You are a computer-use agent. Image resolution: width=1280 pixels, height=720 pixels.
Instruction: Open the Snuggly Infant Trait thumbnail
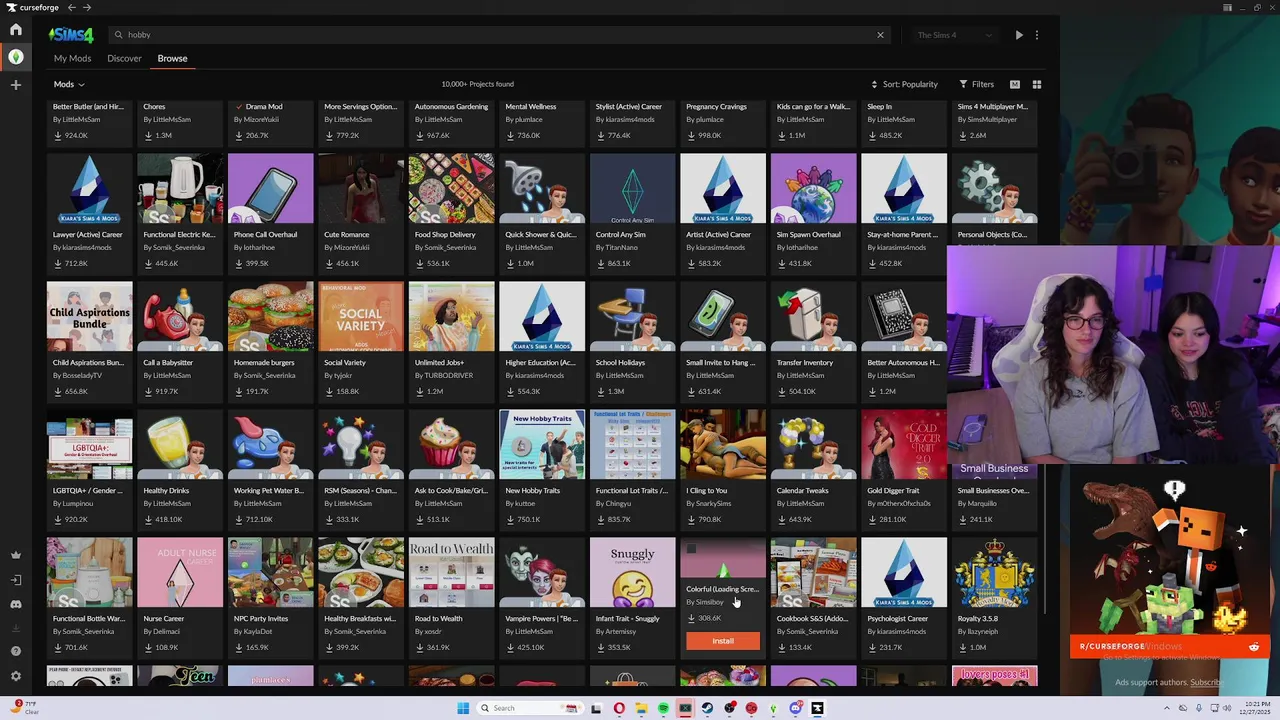[x=633, y=573]
